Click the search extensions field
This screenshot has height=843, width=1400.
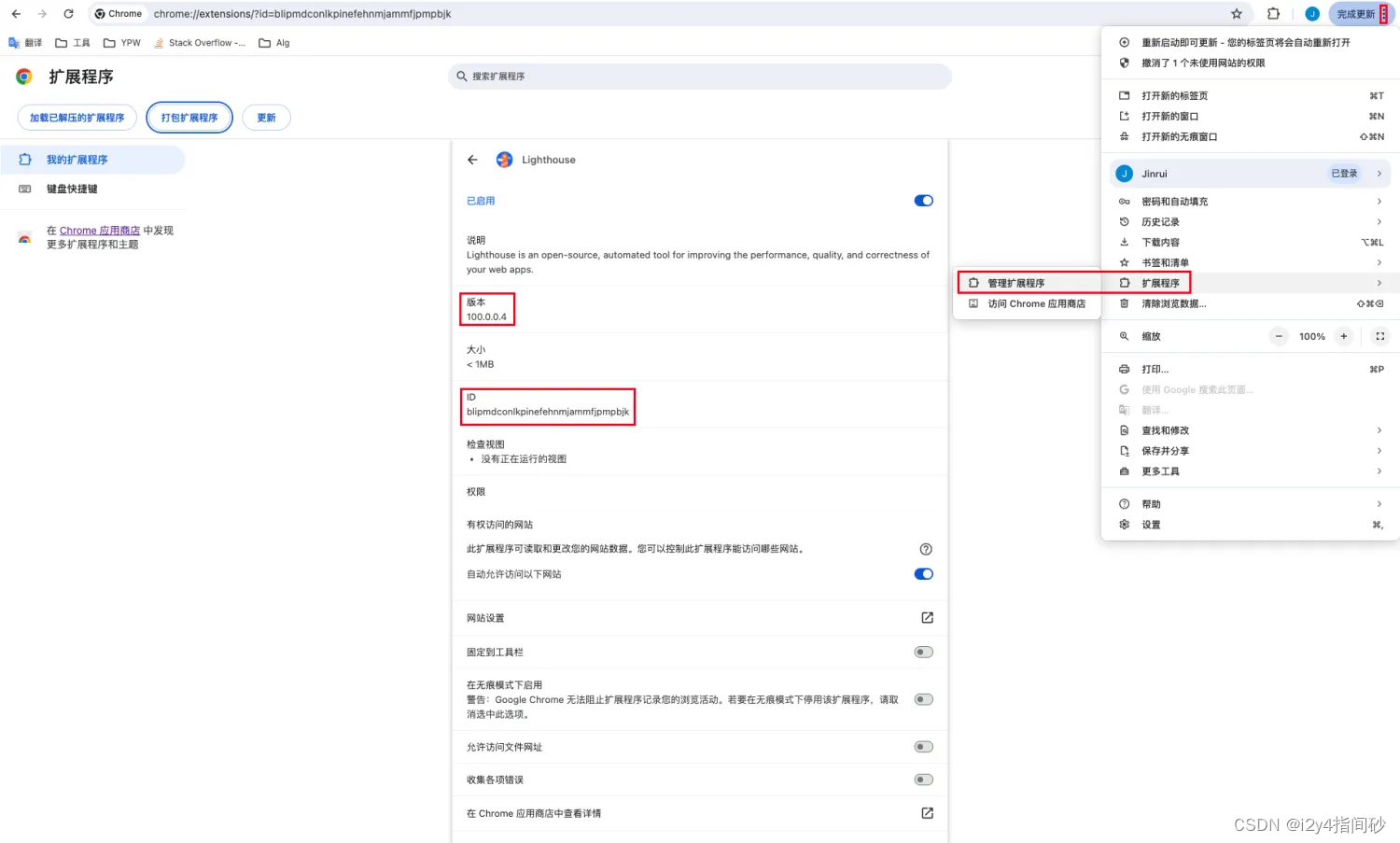coord(700,77)
